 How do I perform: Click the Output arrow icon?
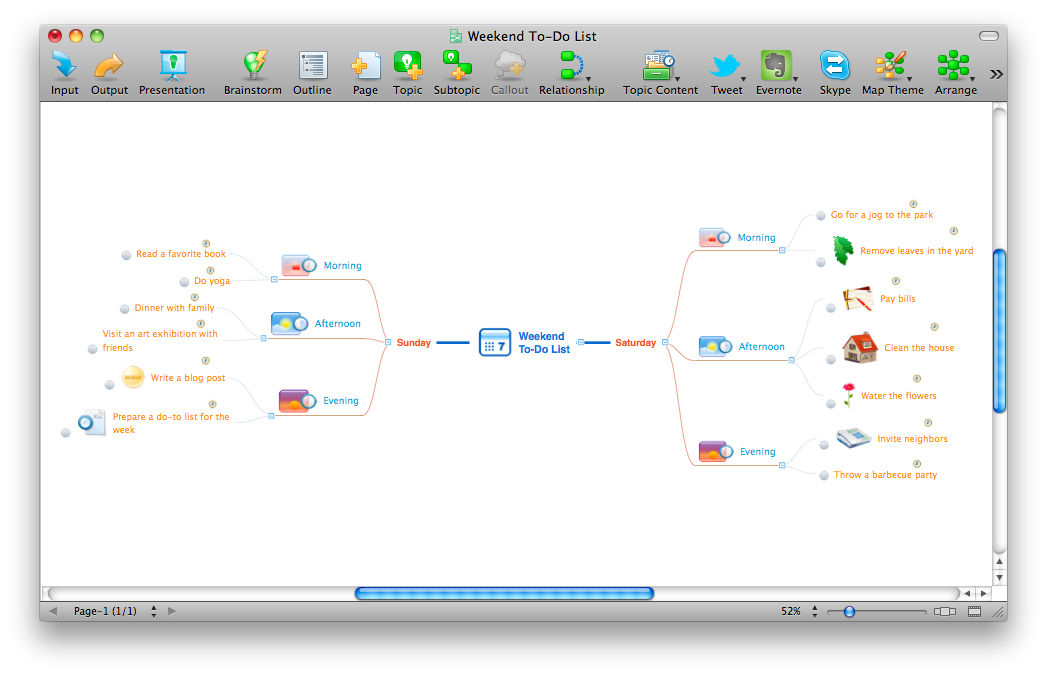pos(109,65)
